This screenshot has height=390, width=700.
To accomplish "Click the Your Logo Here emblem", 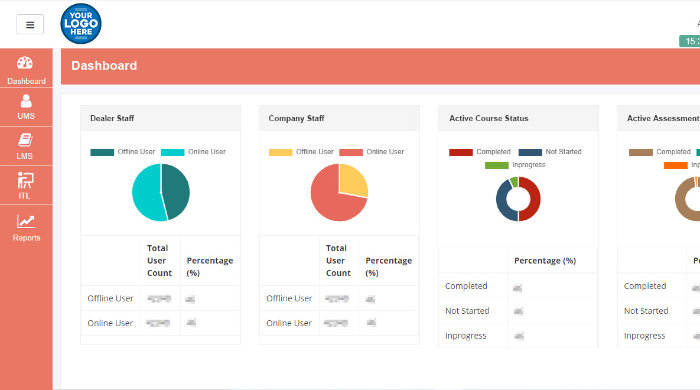I will click(x=81, y=24).
